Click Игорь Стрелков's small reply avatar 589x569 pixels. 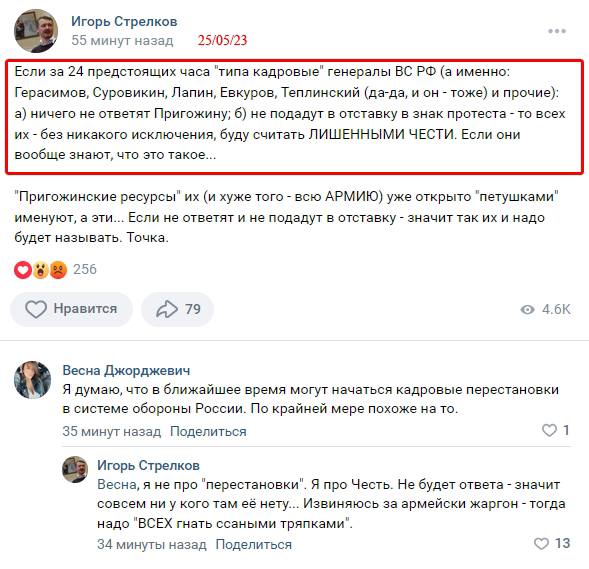coord(75,469)
